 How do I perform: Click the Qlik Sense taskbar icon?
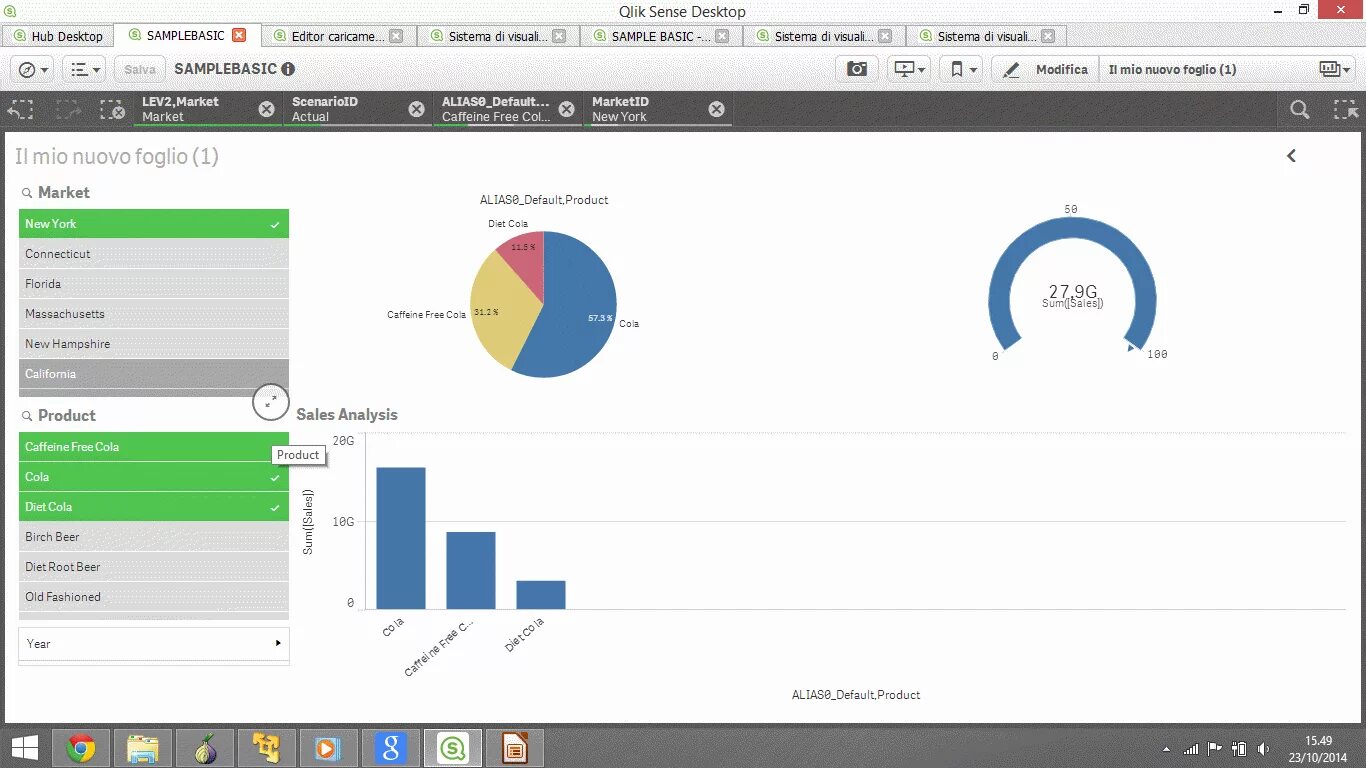coord(454,748)
